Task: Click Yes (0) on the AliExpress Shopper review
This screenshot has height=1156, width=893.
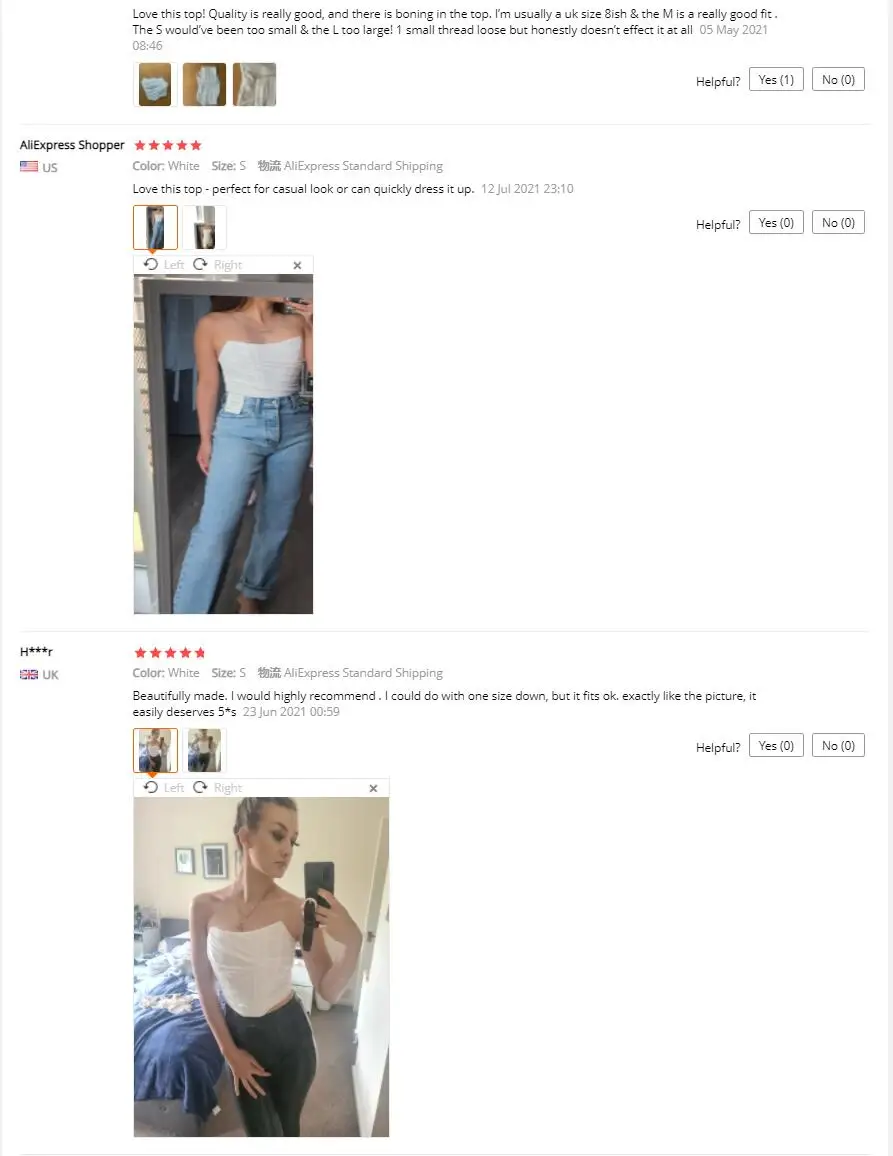Action: (x=776, y=223)
